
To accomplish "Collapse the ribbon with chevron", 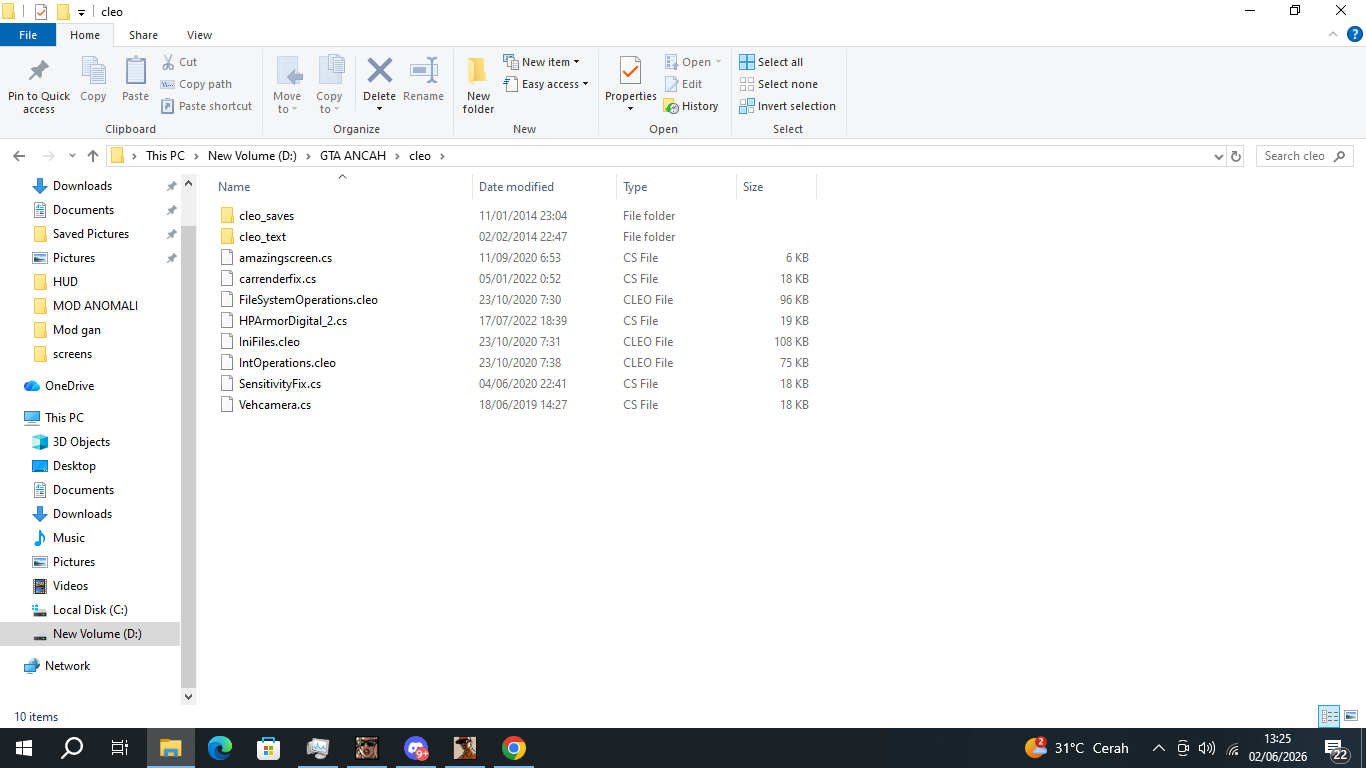I will click(1333, 34).
